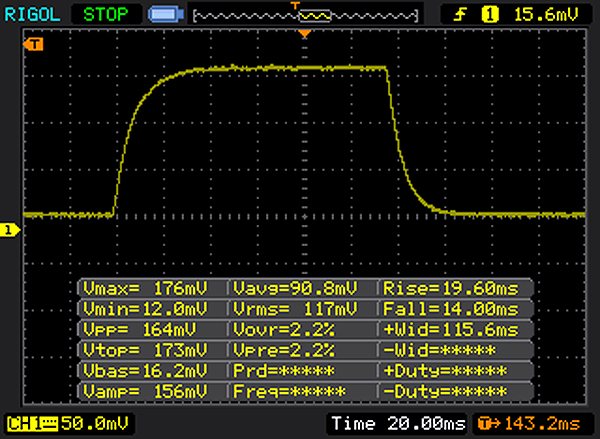Click the Vmax= 176mV measurement
600x439 pixels.
pos(145,288)
